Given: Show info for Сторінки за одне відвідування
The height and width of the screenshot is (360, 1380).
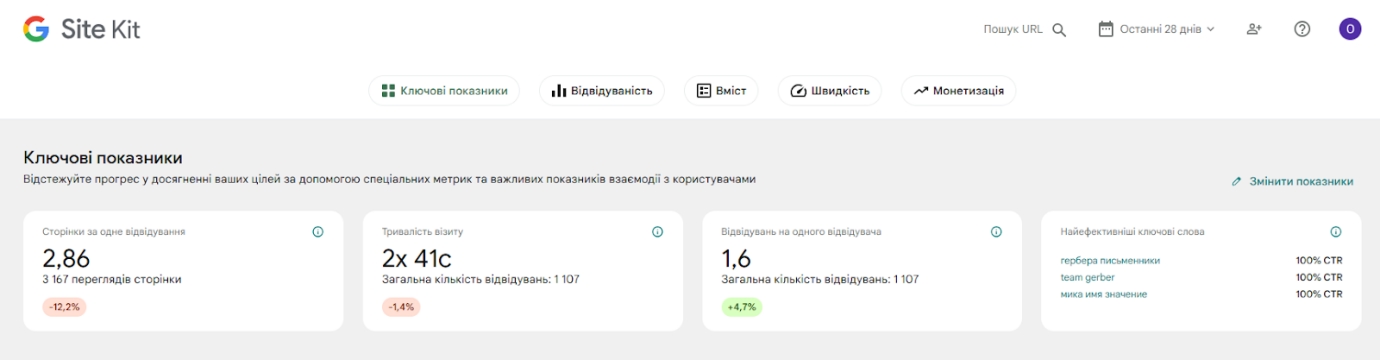Looking at the screenshot, I should (x=318, y=232).
